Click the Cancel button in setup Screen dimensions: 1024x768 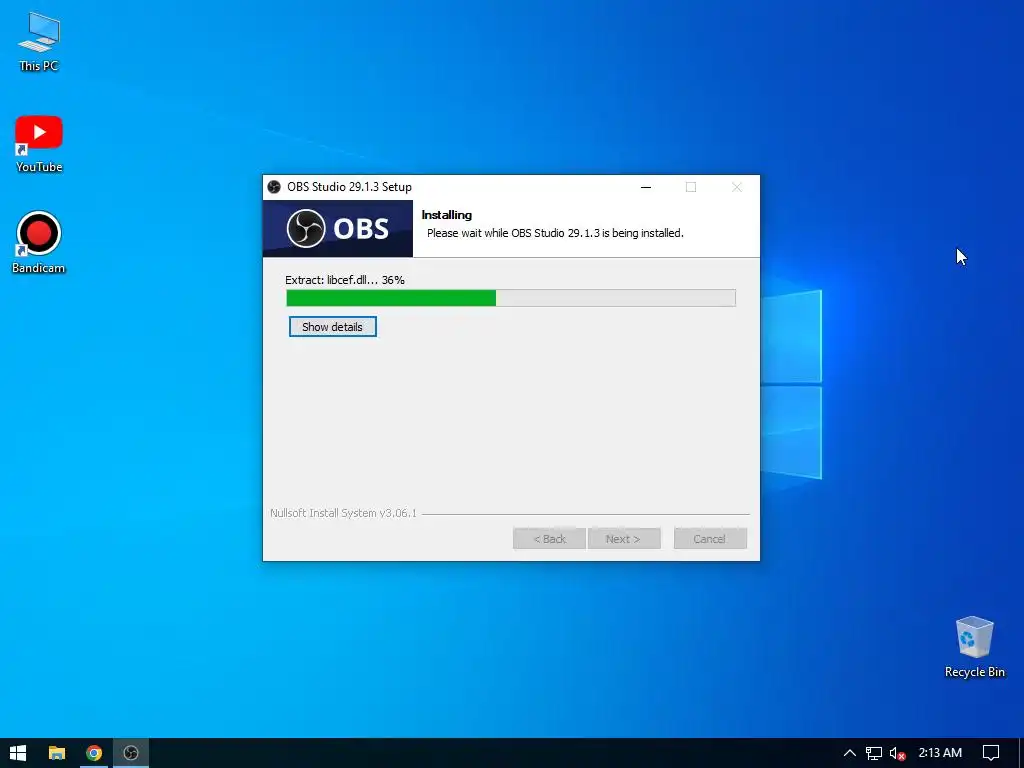(710, 539)
